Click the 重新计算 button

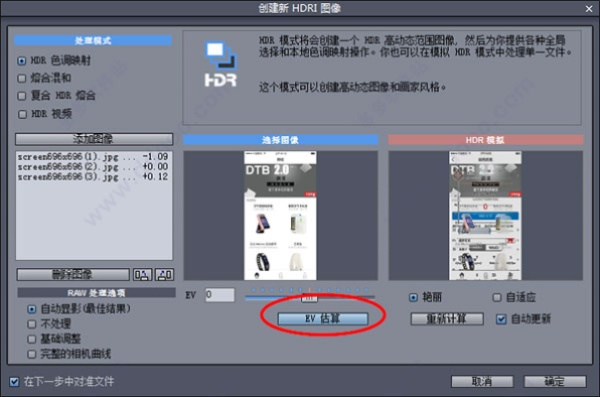coord(447,319)
